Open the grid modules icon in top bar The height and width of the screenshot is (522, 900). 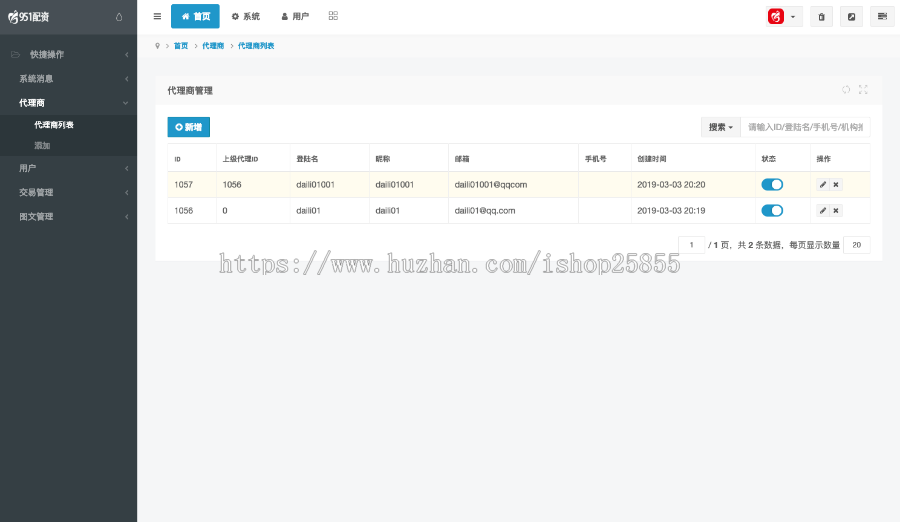[x=333, y=16]
